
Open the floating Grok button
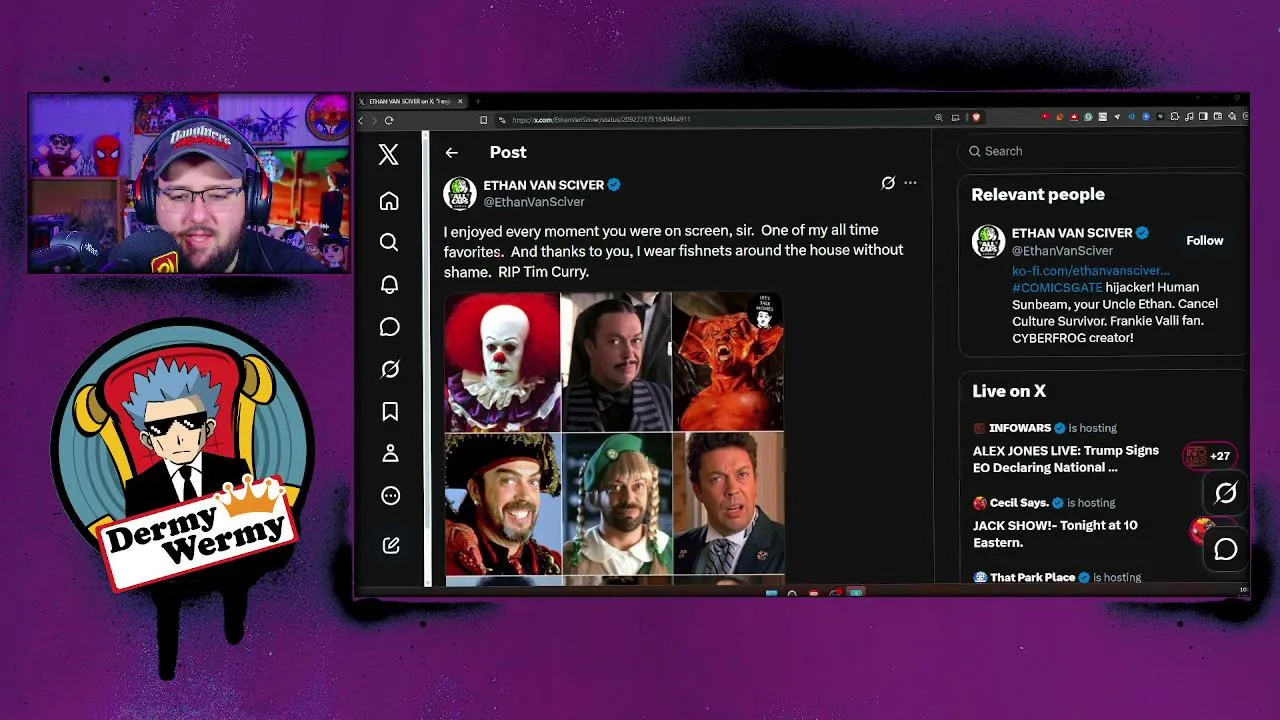pos(1226,493)
